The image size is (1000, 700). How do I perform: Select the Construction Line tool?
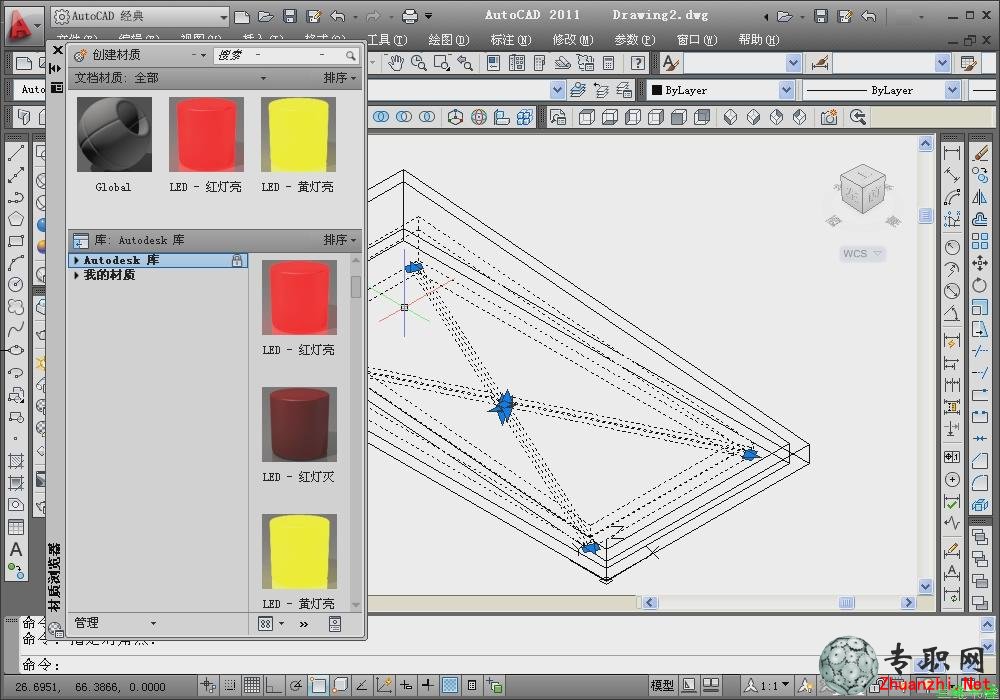(x=16, y=175)
